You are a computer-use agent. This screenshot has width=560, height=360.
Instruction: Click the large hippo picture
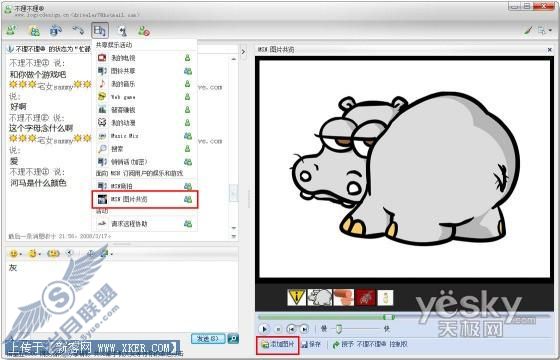click(404, 169)
